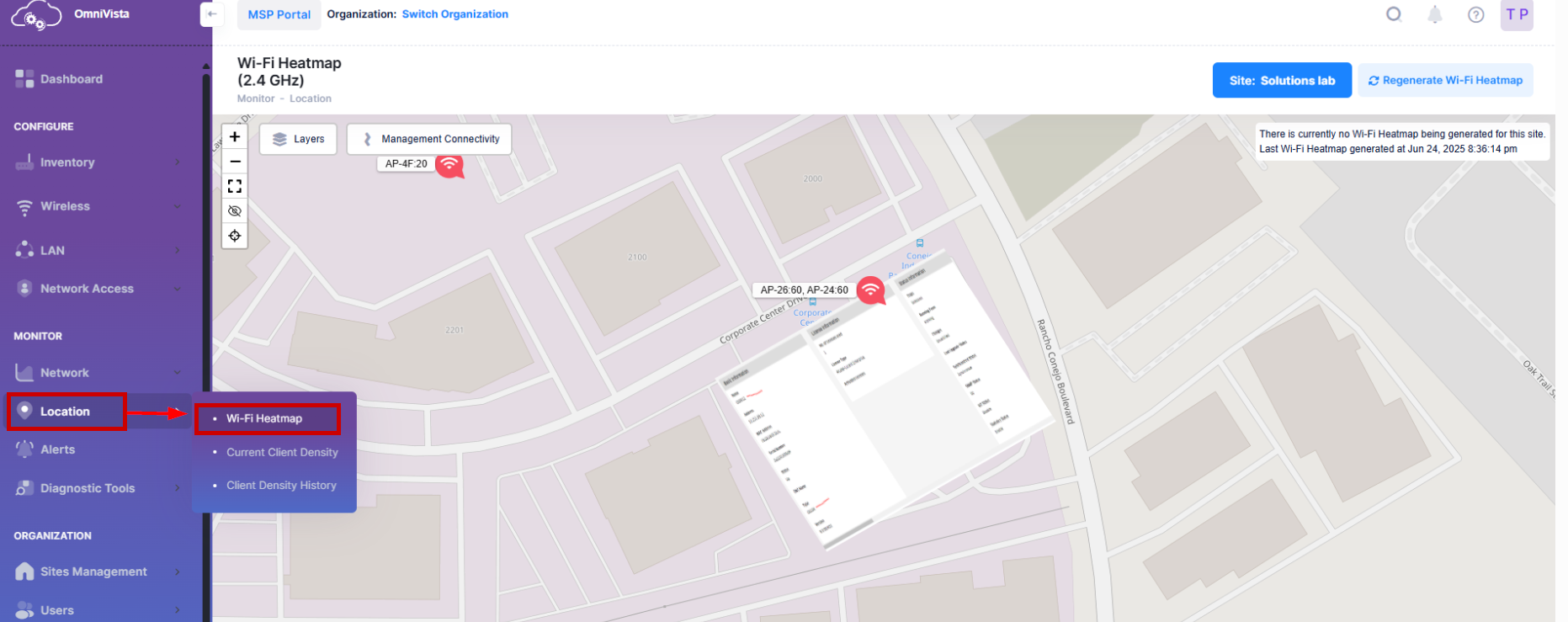This screenshot has width=1568, height=622.
Task: Open the help question mark icon
Action: click(1475, 14)
